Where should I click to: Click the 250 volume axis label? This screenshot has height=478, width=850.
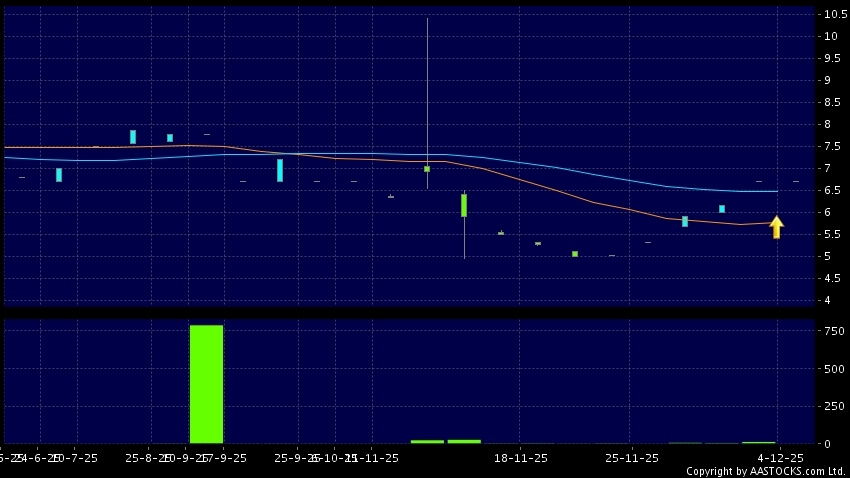(x=834, y=406)
